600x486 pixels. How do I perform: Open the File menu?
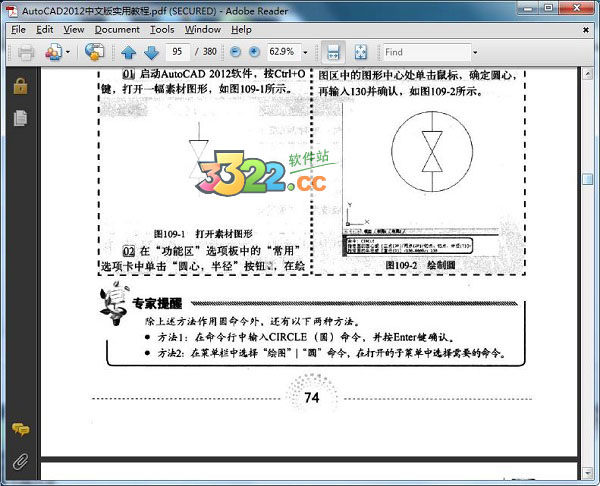[18, 29]
